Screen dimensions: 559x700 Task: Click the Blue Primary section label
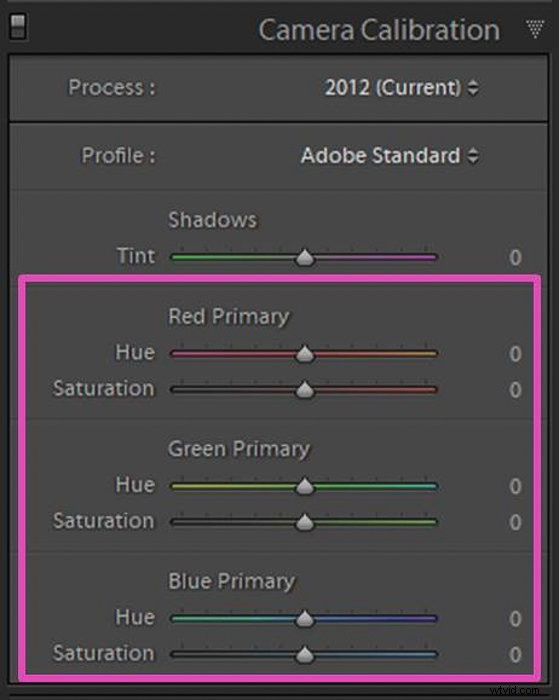click(x=231, y=581)
